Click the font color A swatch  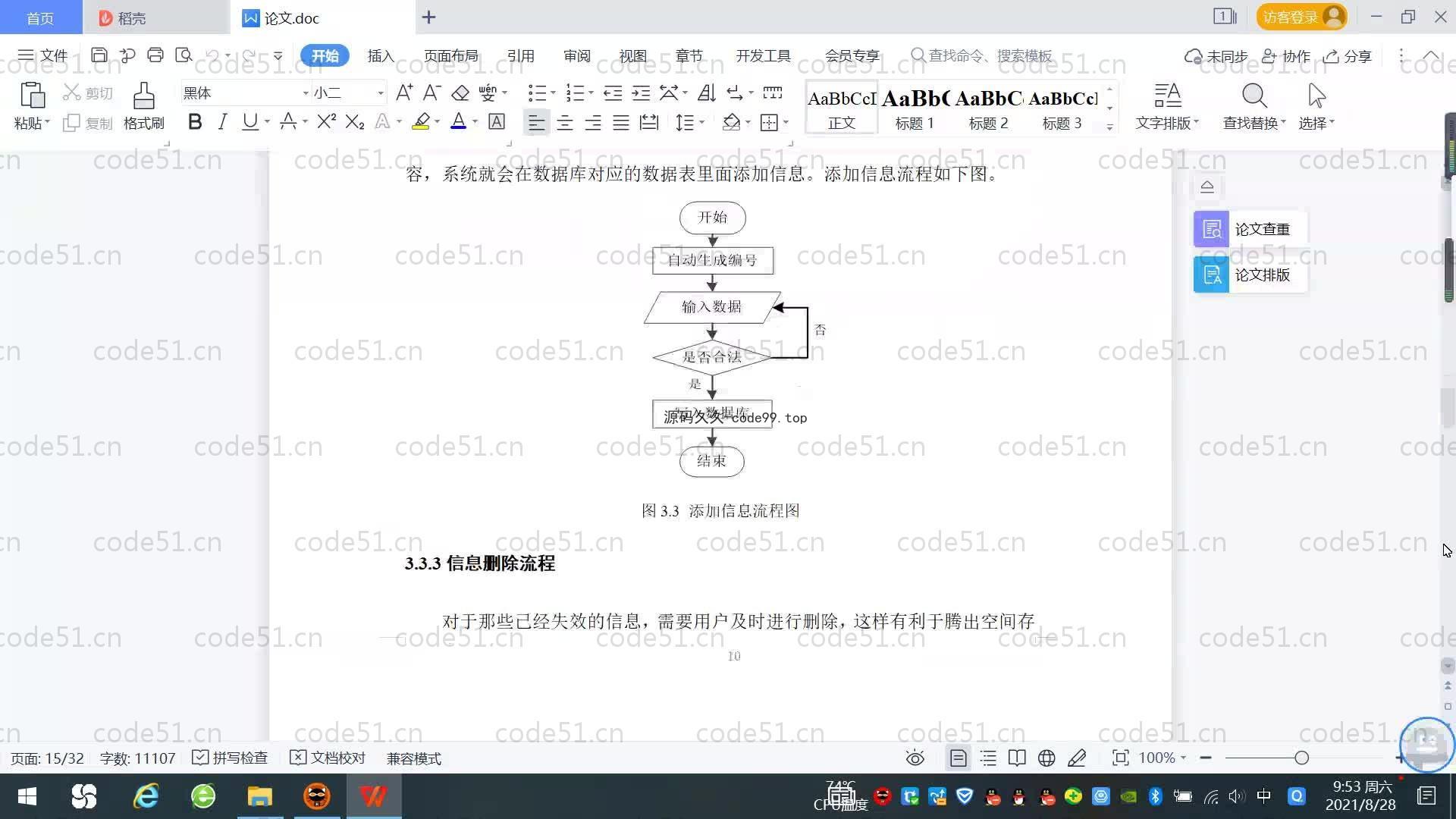coord(458,121)
